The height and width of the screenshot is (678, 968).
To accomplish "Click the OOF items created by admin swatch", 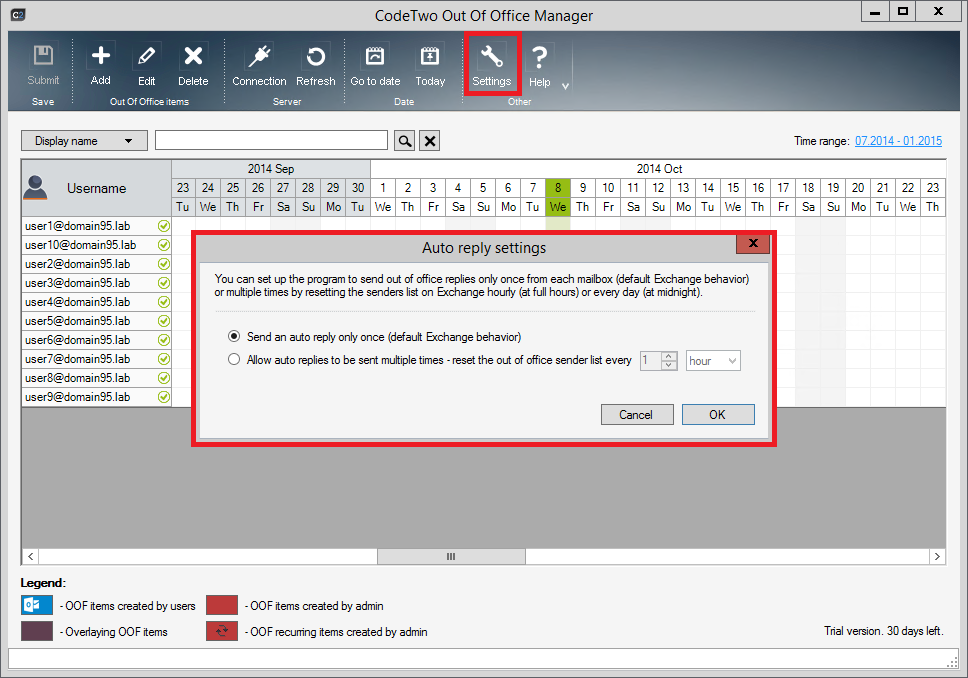I will 222,605.
